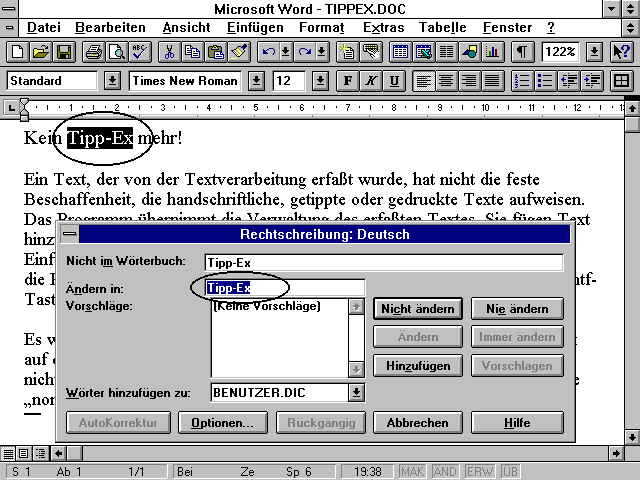The image size is (640, 480).
Task: Click the AutoFormat toolbar icon
Action: click(348, 52)
